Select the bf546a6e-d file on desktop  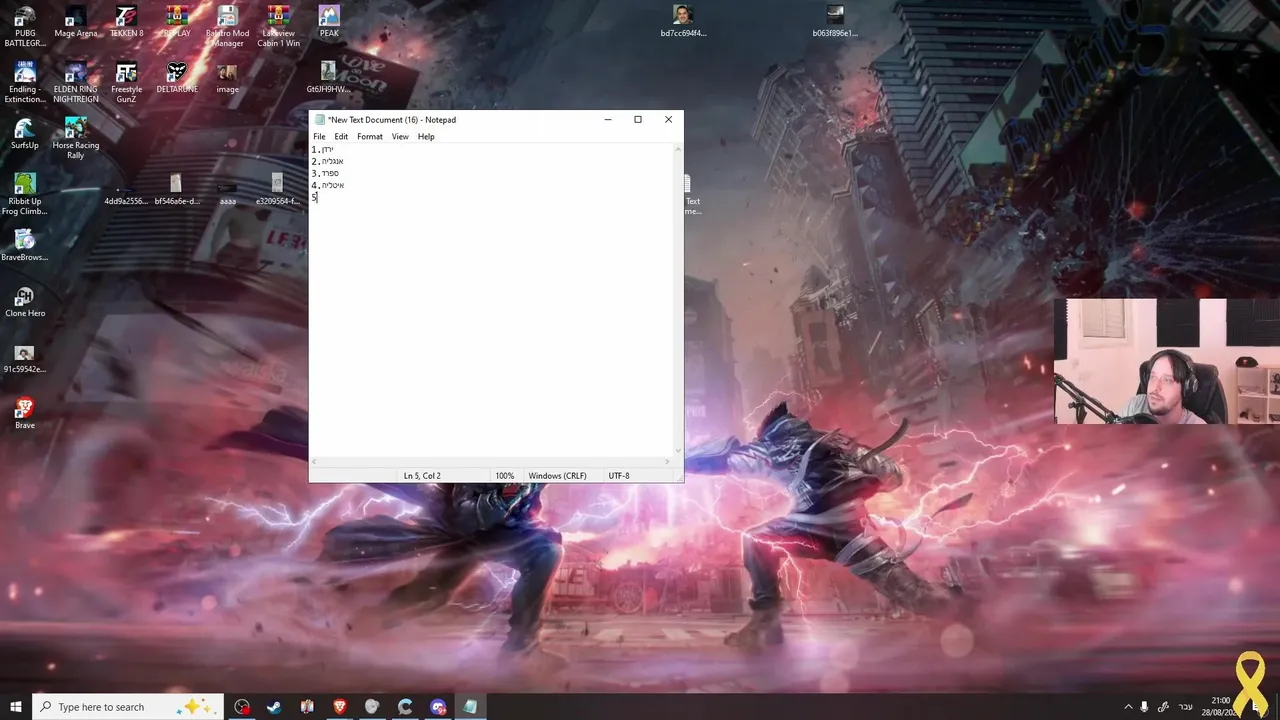click(177, 190)
